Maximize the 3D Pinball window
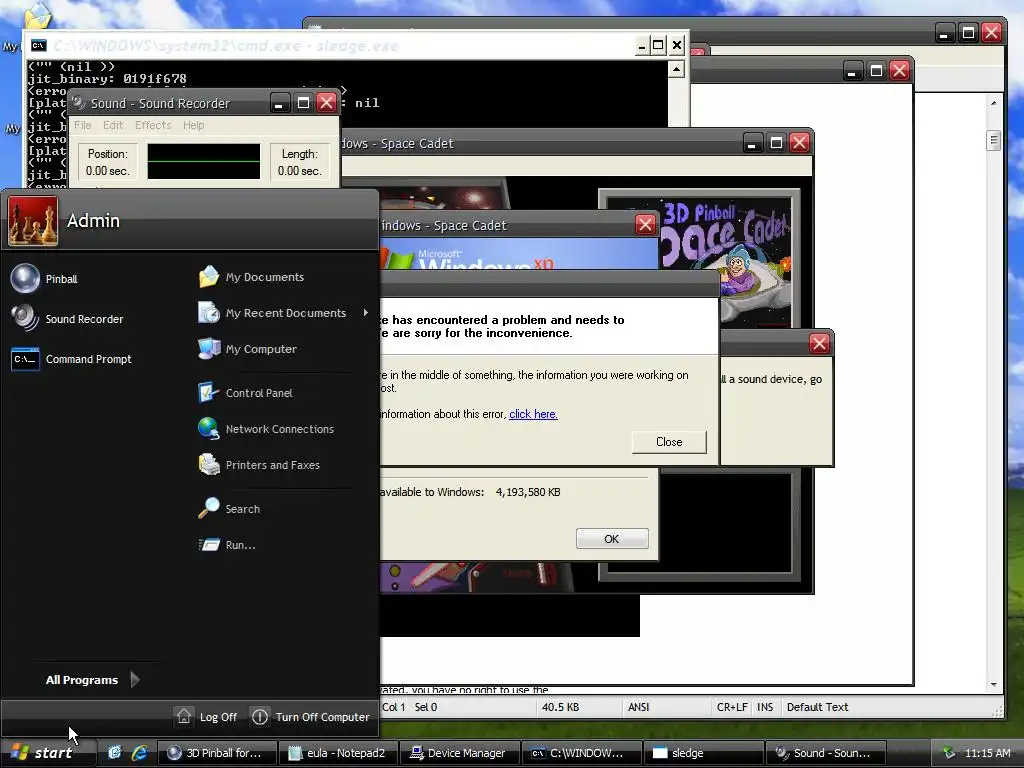Image resolution: width=1024 pixels, height=768 pixels. pyautogui.click(x=776, y=142)
